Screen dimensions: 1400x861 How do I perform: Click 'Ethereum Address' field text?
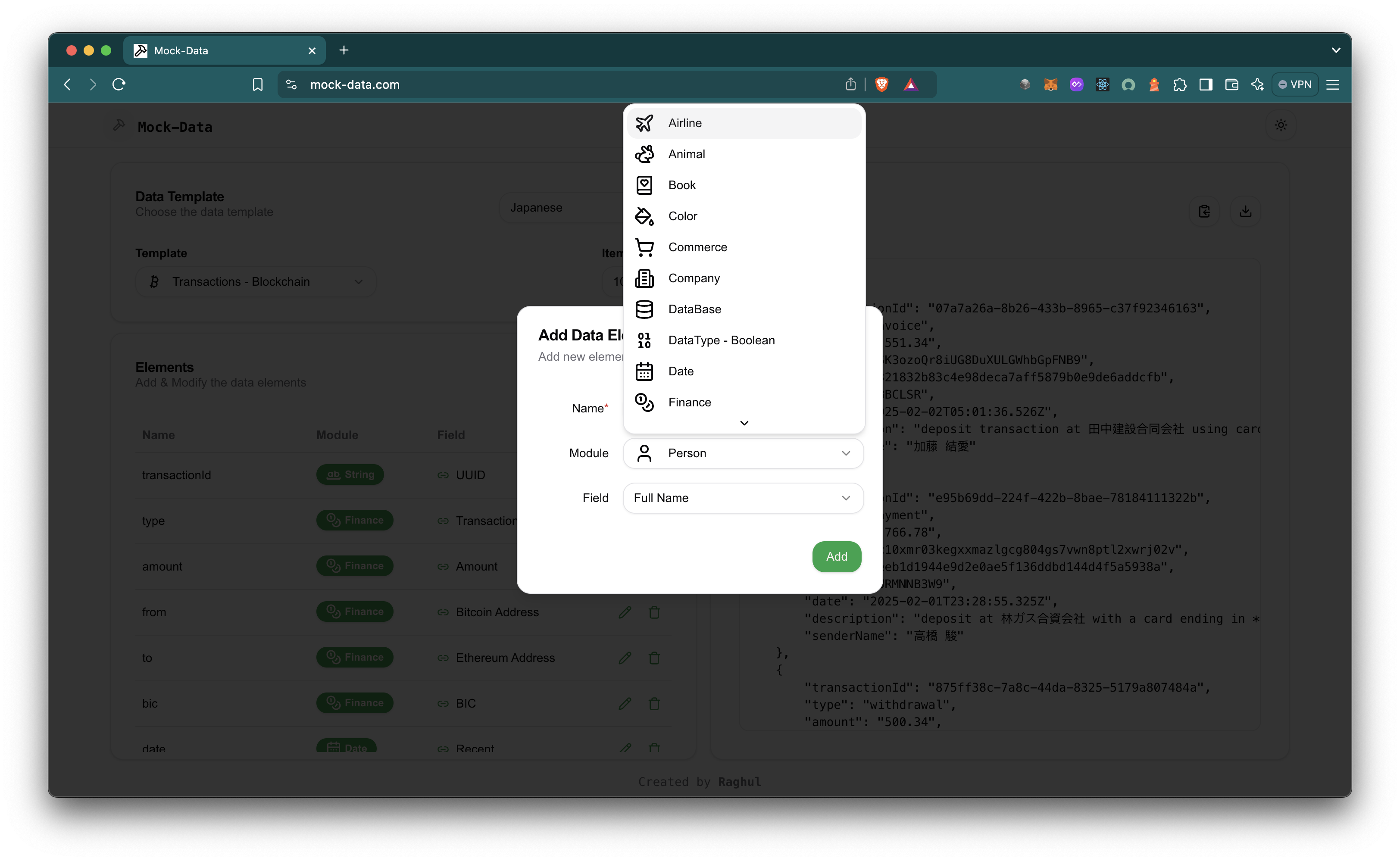(505, 658)
